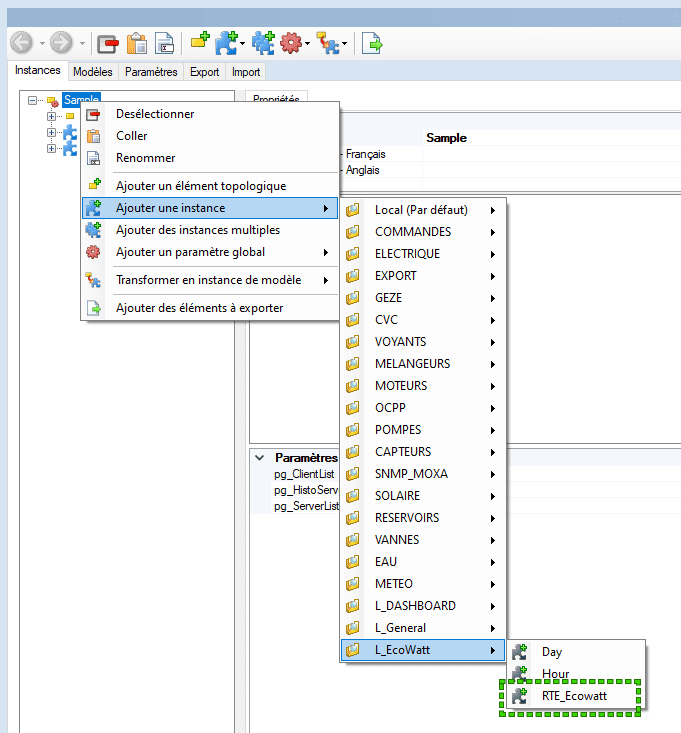Click the Rename toolbar icon
681x733 pixels.
point(165,43)
